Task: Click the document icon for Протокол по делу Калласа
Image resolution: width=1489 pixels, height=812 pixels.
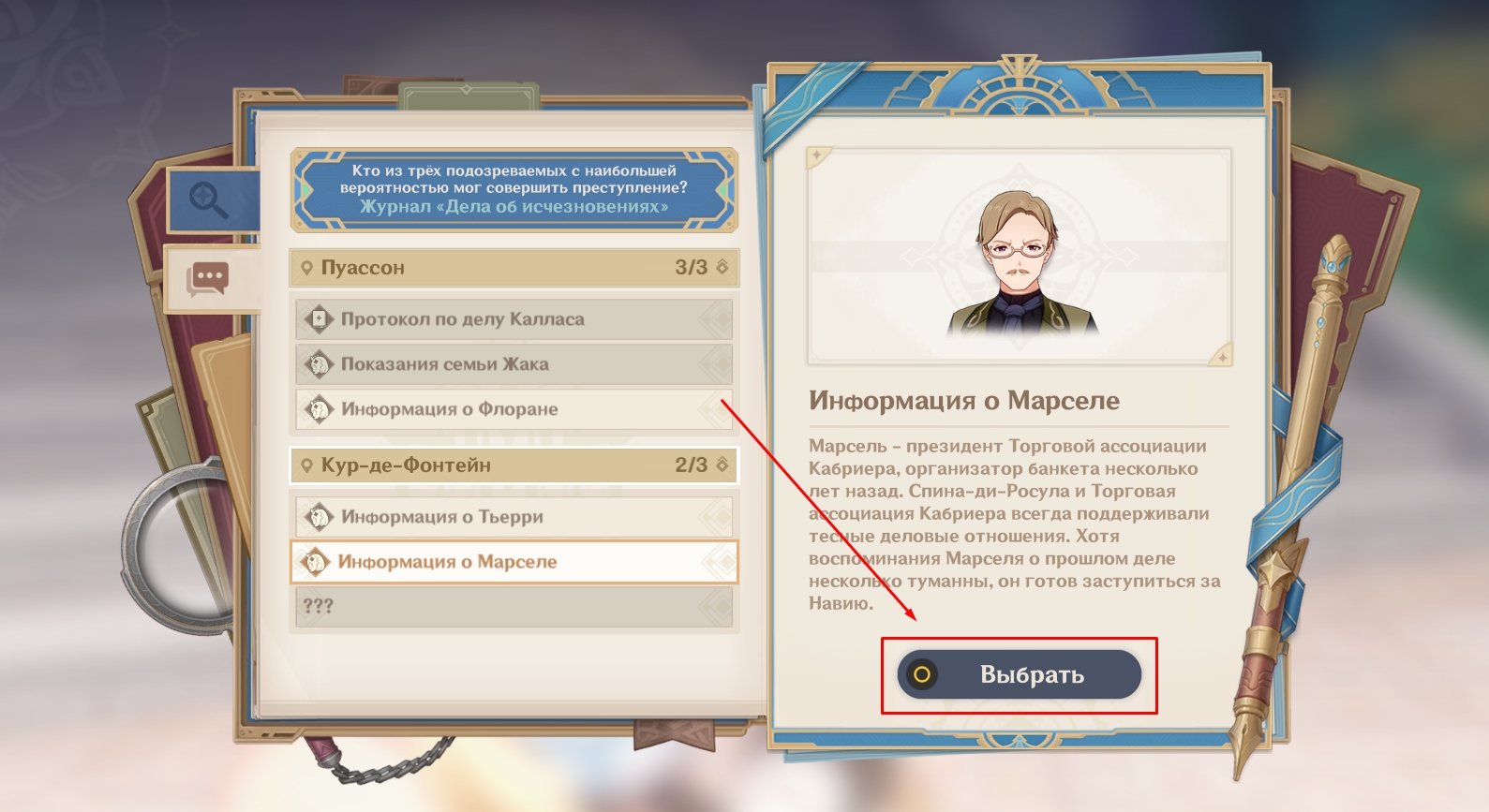Action: coord(319,319)
